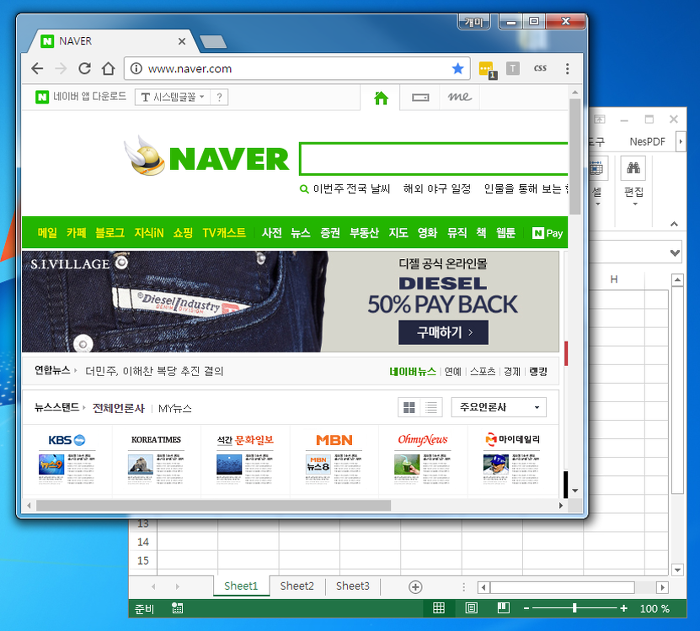Open 메일 in Naver green menu
Image resolution: width=700 pixels, height=631 pixels.
pyautogui.click(x=47, y=233)
